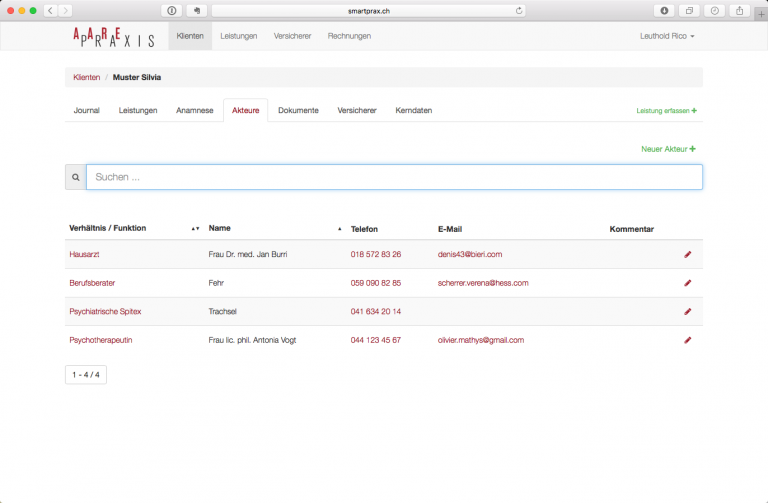
Task: Edit the Berufsberater row with pencil icon
Action: (688, 283)
